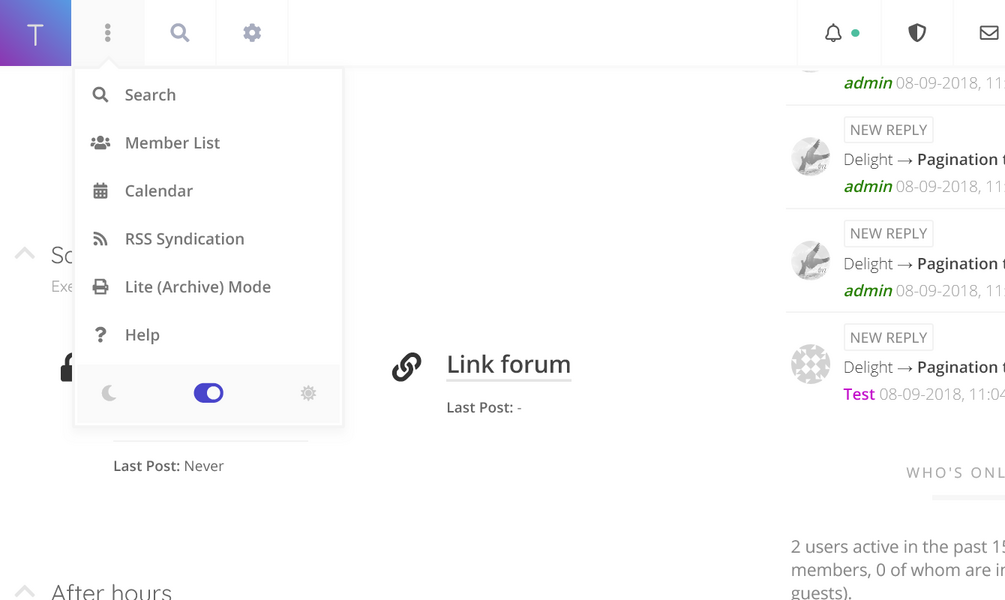Collapse the After hours category
1005x600 pixels.
[25, 592]
